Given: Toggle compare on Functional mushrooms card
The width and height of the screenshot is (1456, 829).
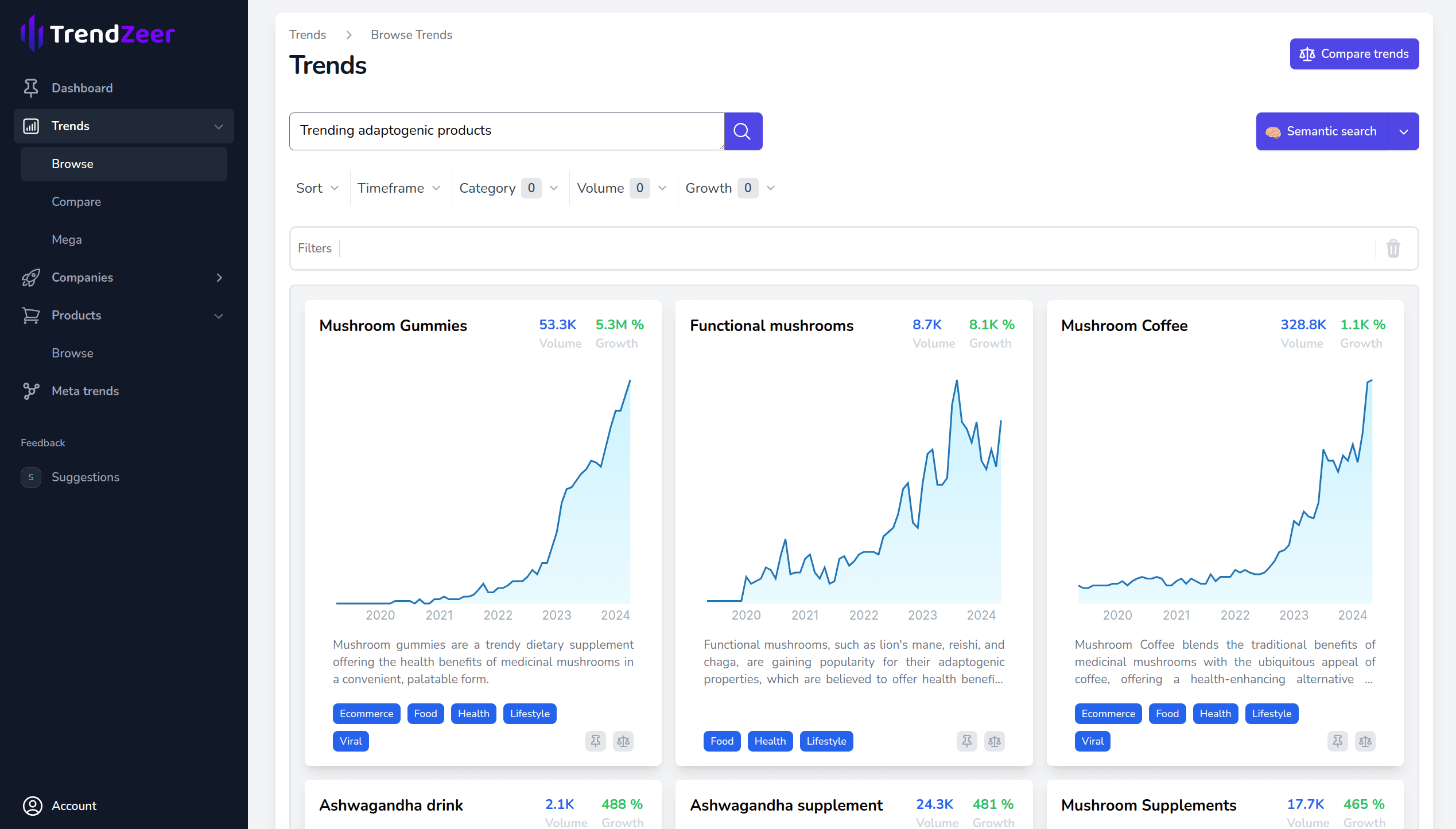Looking at the screenshot, I should point(995,741).
